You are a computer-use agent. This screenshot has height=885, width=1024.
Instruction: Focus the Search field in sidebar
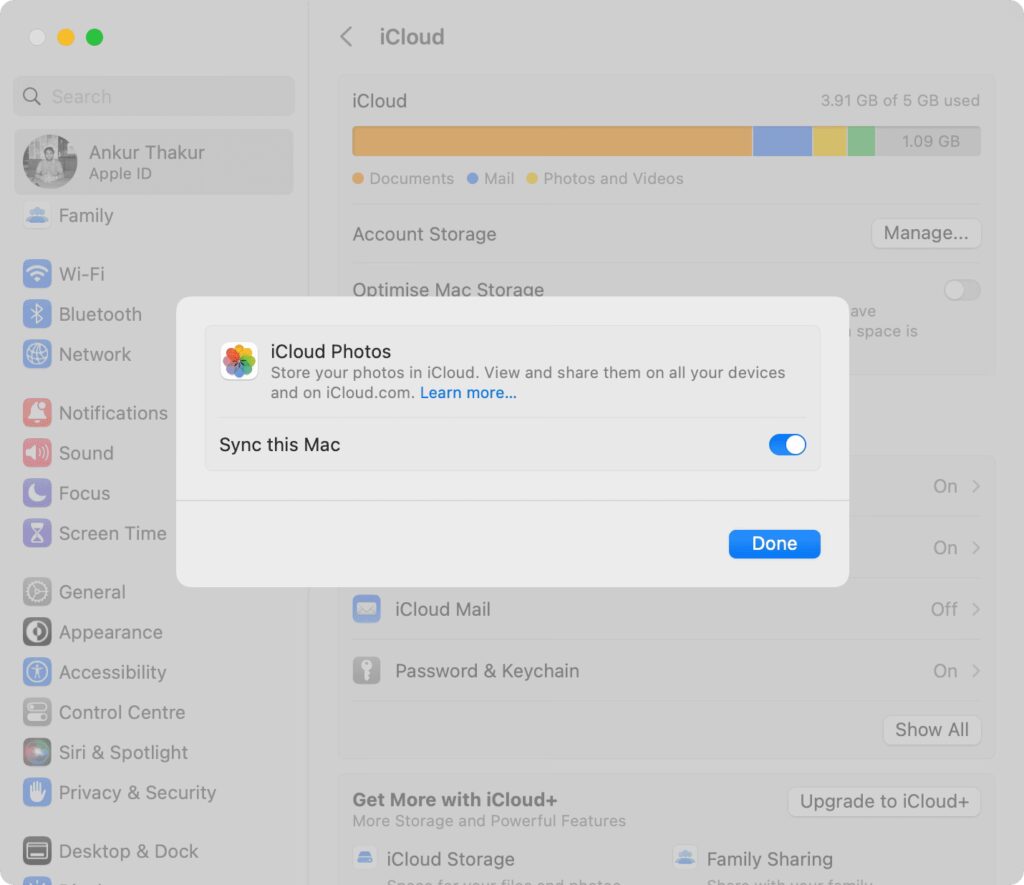click(x=154, y=97)
